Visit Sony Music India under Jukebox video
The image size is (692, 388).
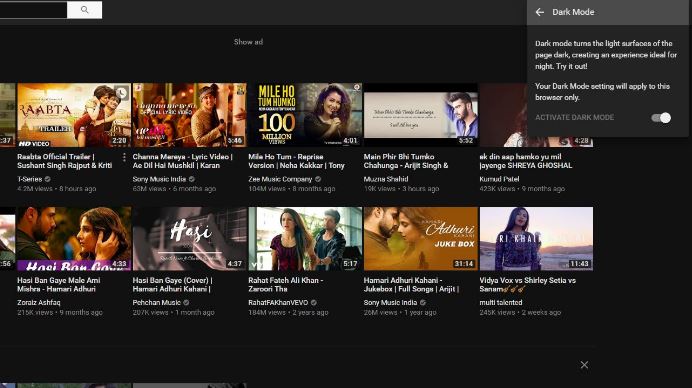pos(390,303)
